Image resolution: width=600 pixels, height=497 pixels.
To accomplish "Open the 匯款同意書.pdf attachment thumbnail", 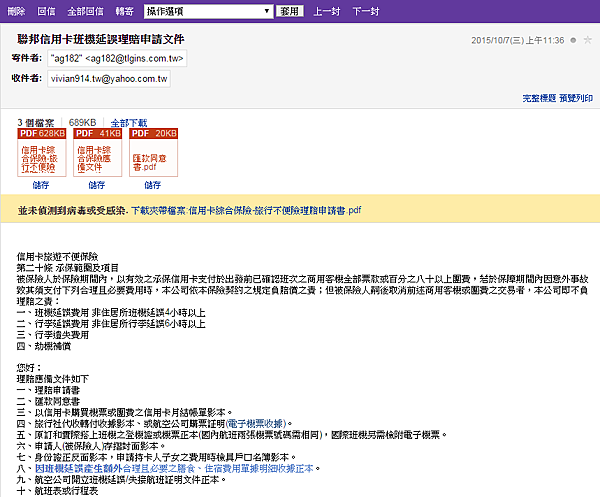I will (153, 152).
